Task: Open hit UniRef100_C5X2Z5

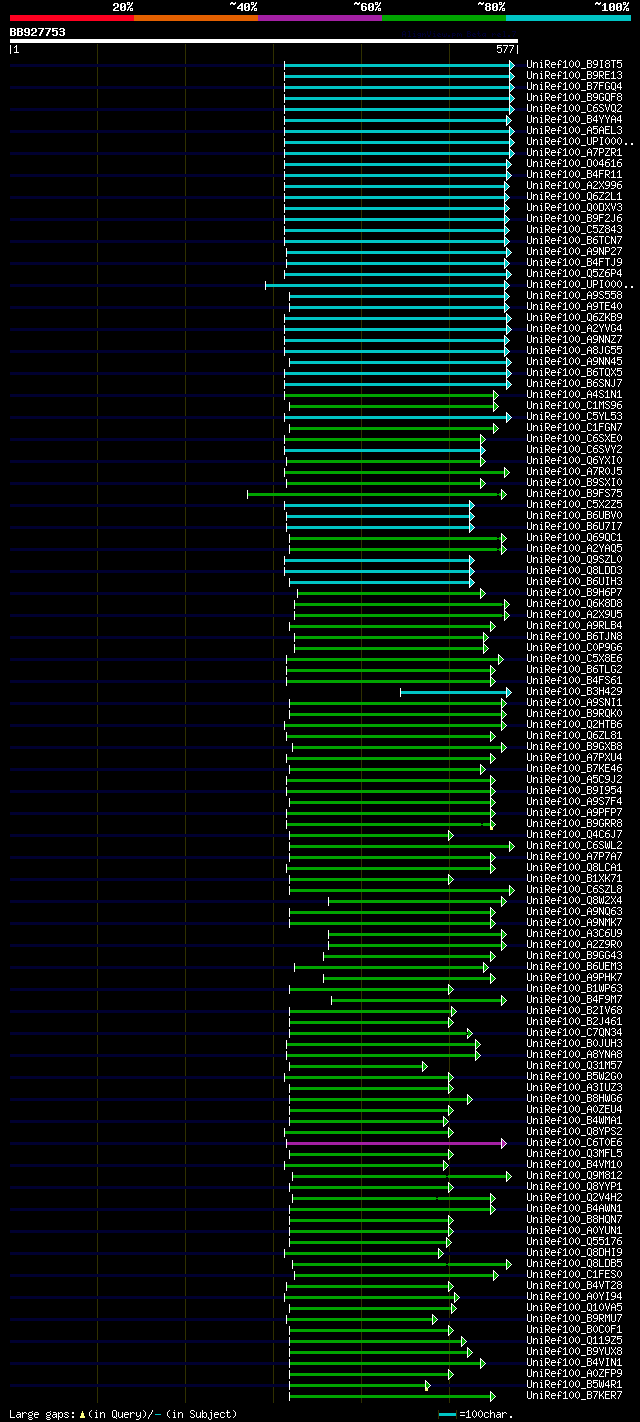Action: (x=574, y=504)
